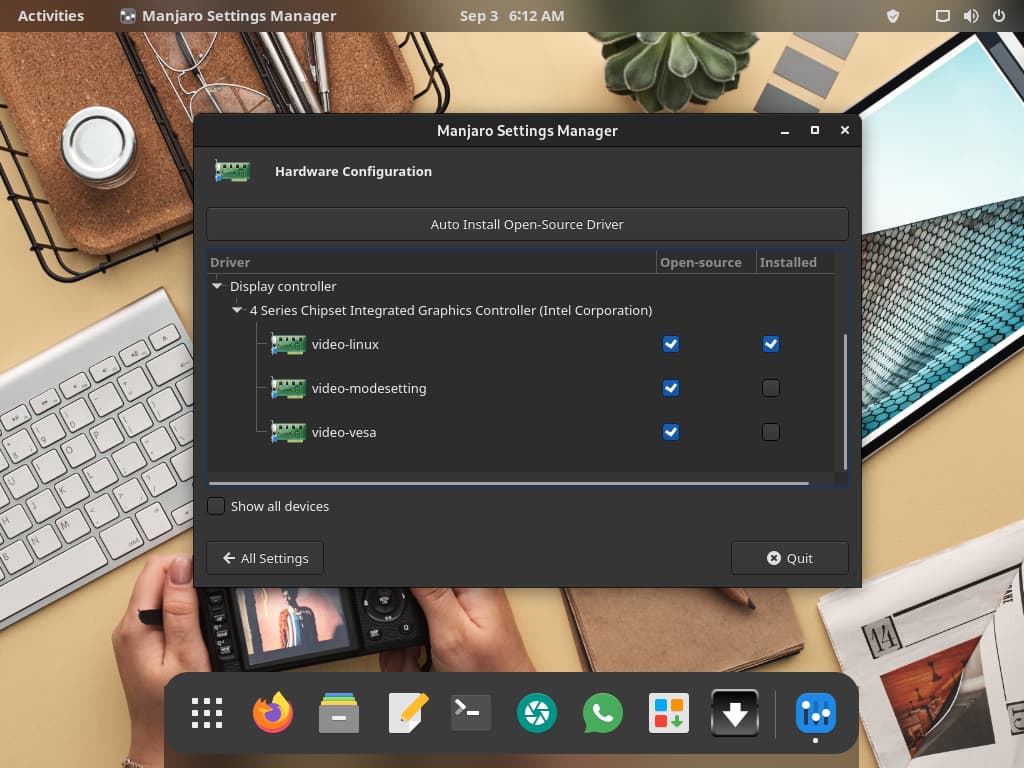Open Firefox from the dock
Screen dimensions: 1024x768
(273, 712)
